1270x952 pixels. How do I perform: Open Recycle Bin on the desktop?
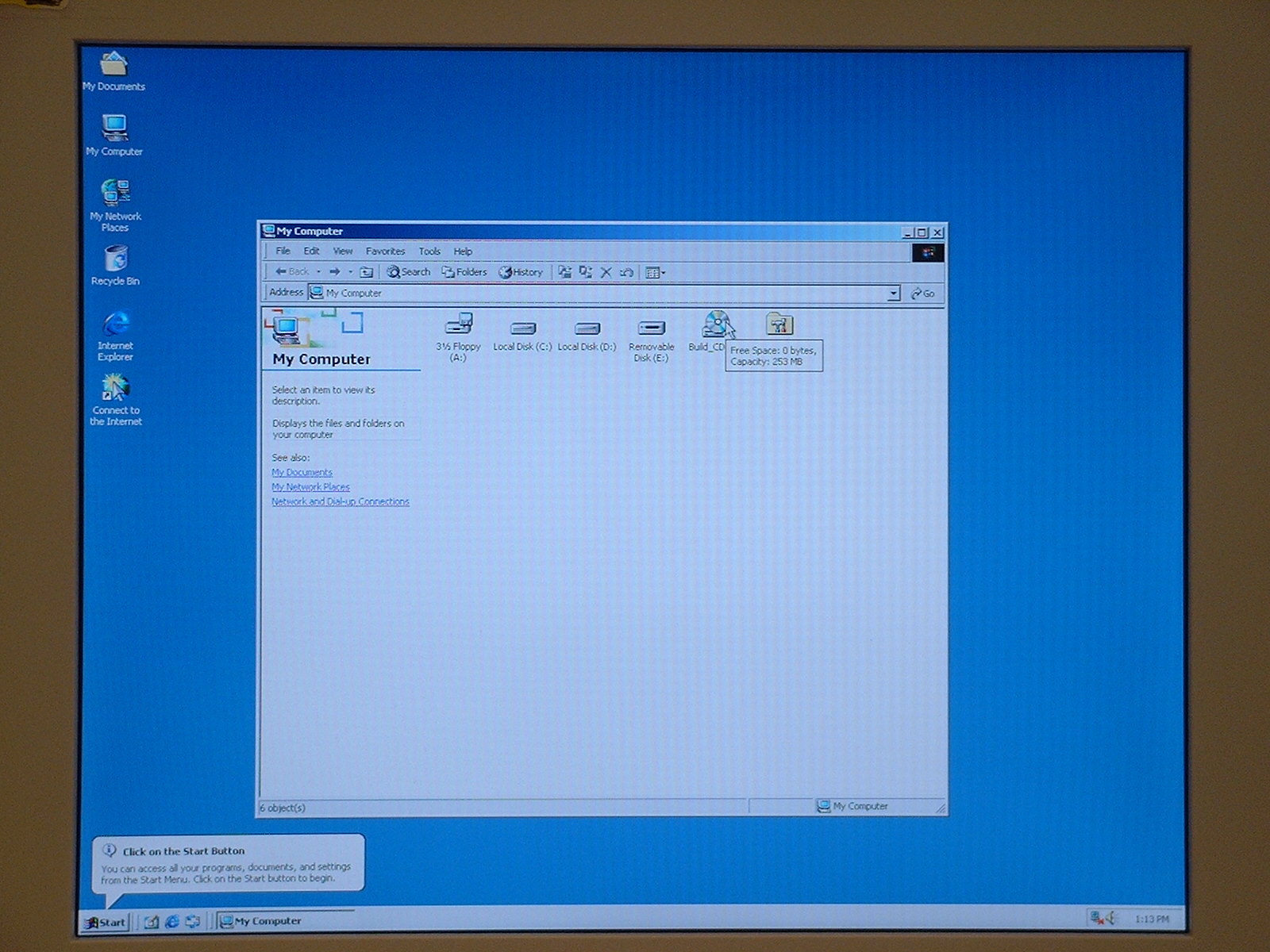tap(115, 259)
